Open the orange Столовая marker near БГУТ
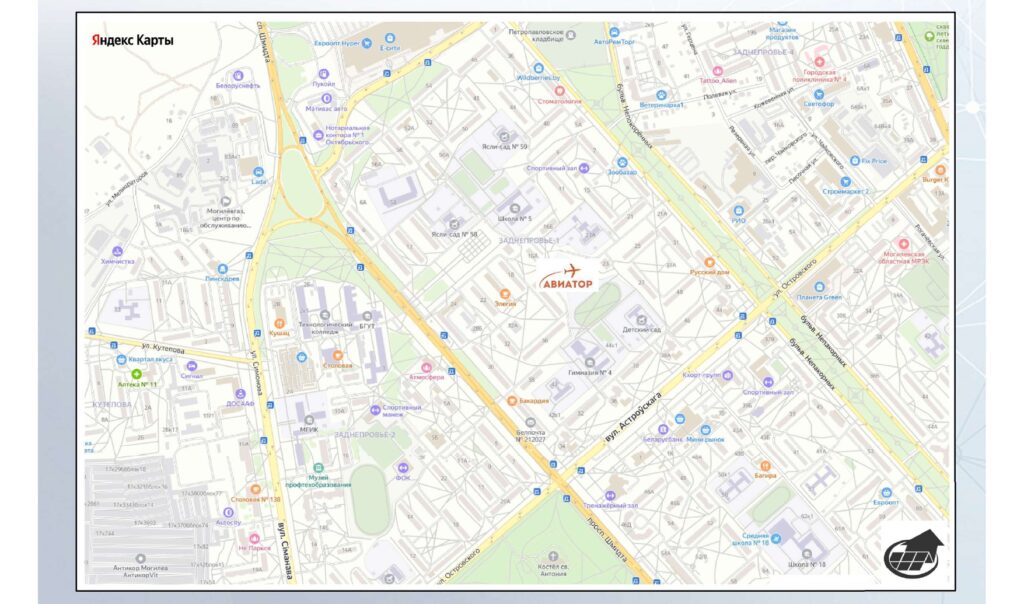This screenshot has width=1024, height=604. click(338, 356)
